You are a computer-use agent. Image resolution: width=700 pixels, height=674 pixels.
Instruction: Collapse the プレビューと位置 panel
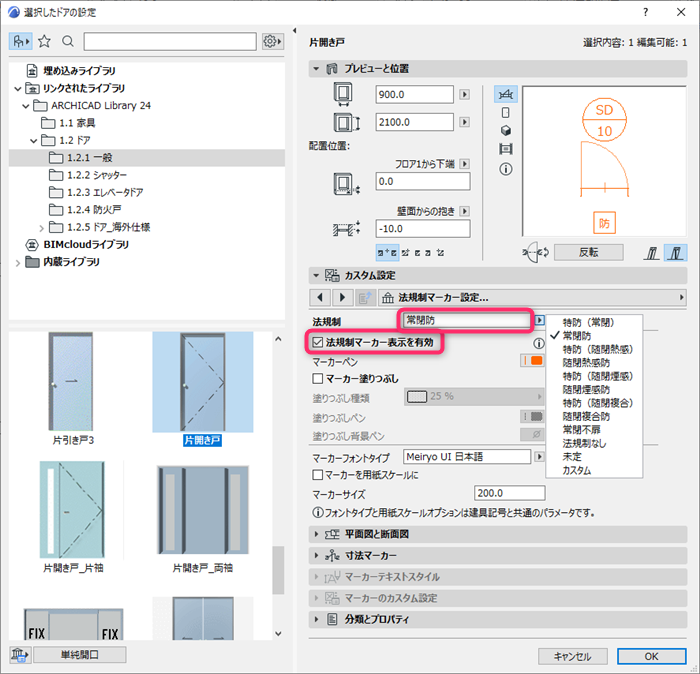tap(316, 69)
